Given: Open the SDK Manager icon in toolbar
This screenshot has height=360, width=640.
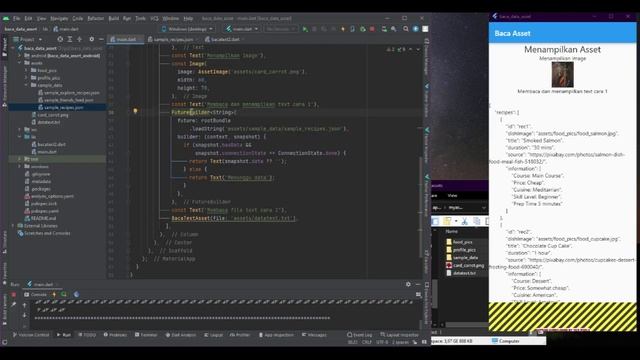Looking at the screenshot, I should (384, 29).
